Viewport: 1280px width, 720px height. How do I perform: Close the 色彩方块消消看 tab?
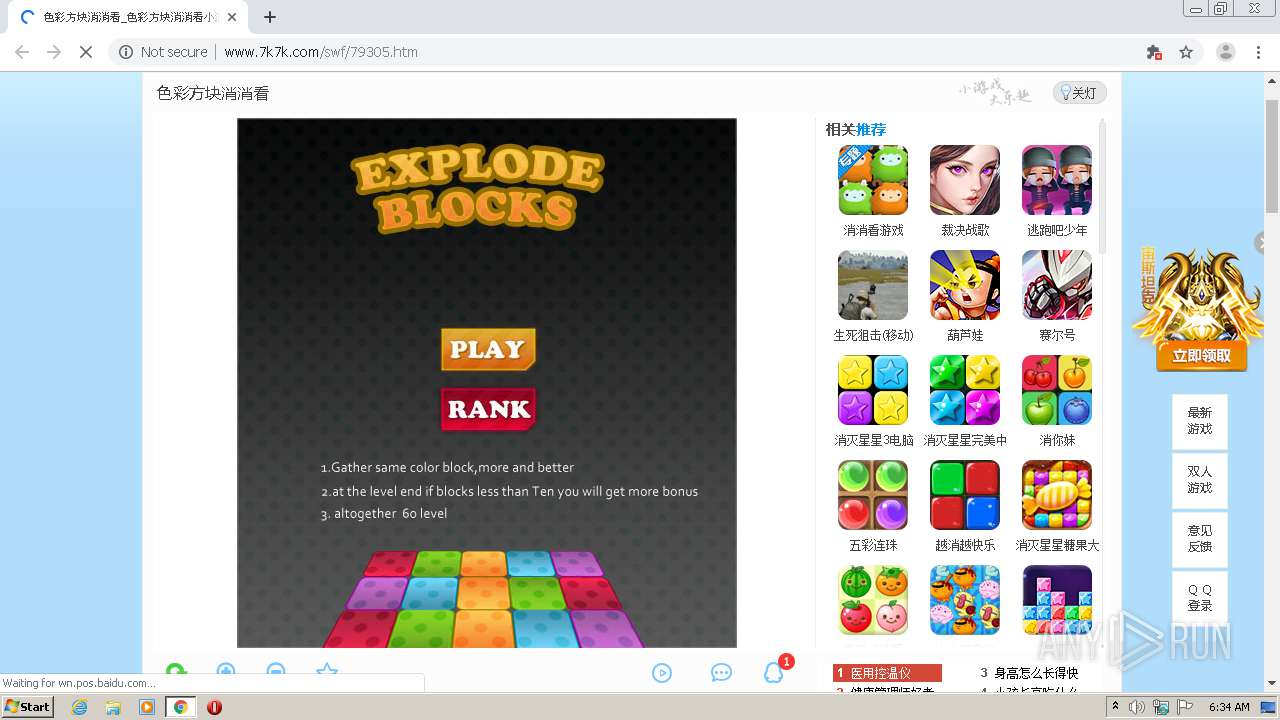pos(232,17)
